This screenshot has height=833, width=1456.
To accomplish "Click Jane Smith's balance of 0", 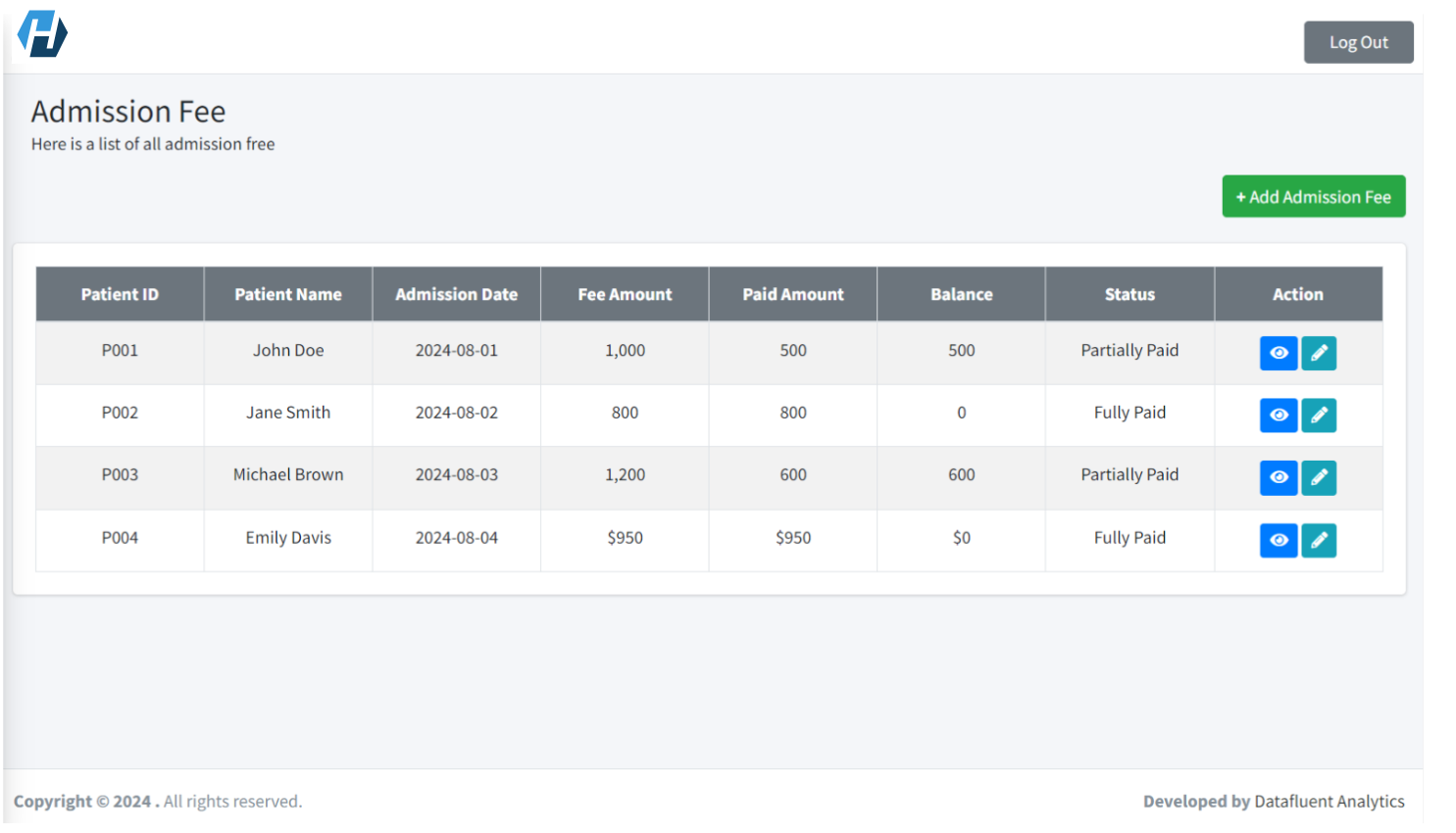I will [x=962, y=414].
